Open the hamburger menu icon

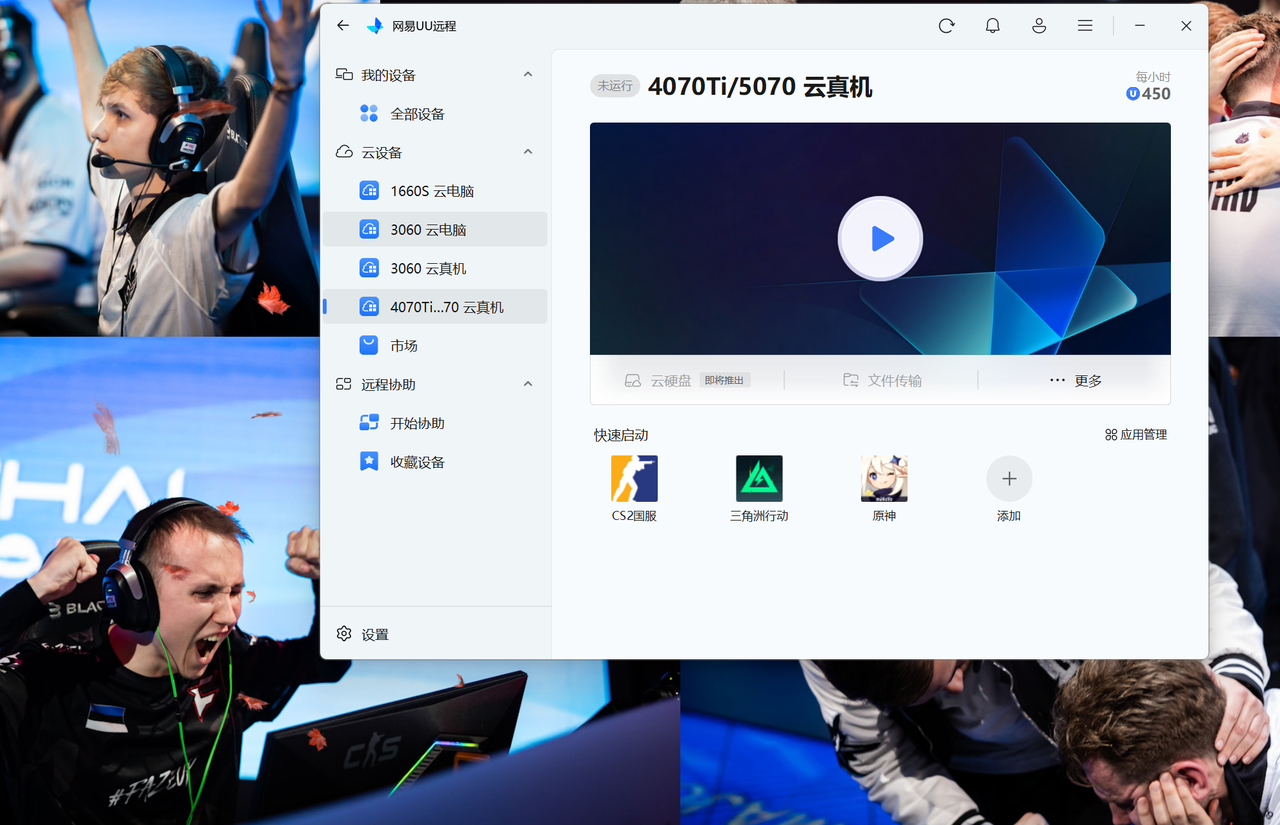coord(1085,26)
